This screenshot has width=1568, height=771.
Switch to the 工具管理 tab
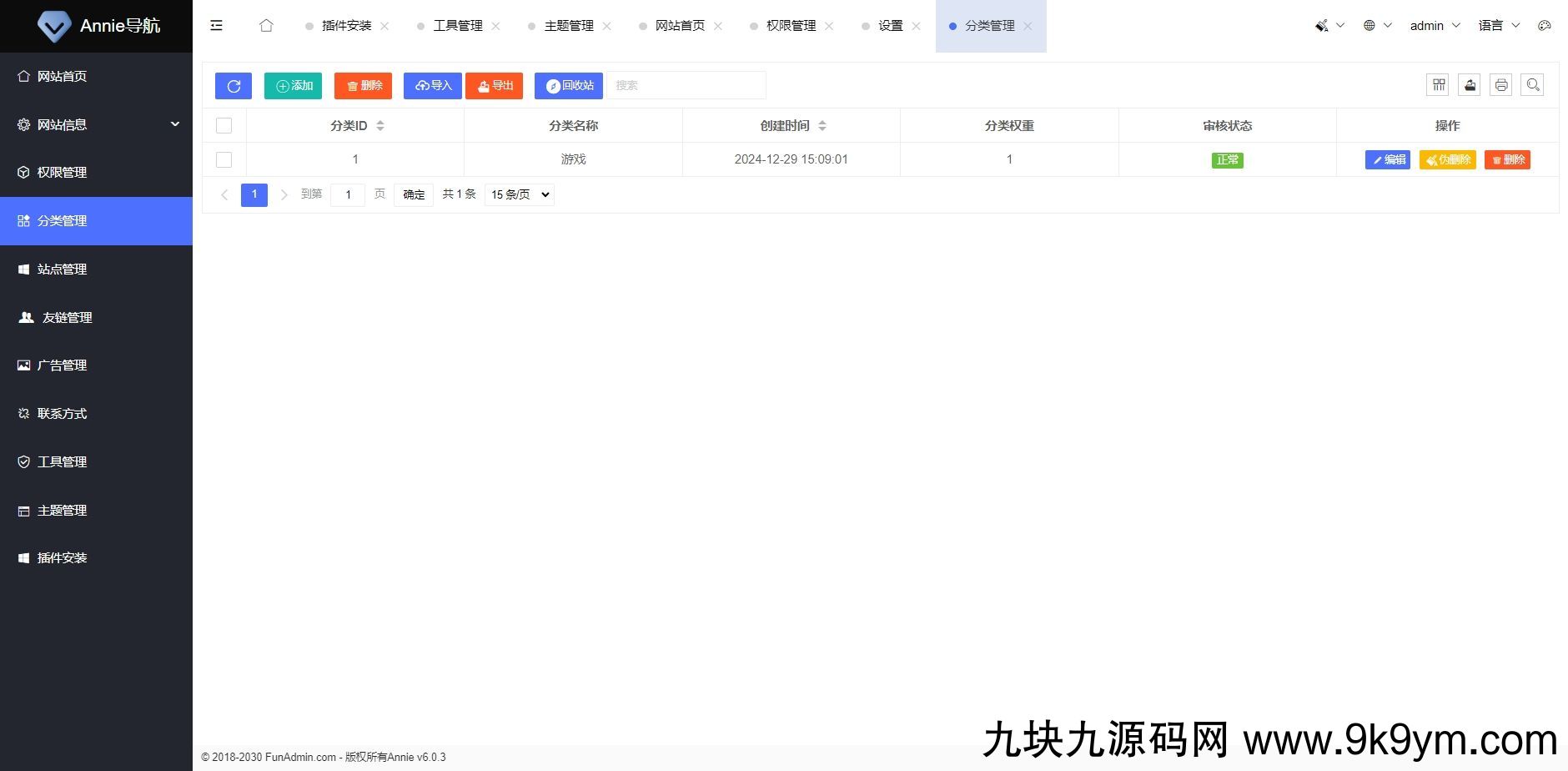pyautogui.click(x=457, y=26)
